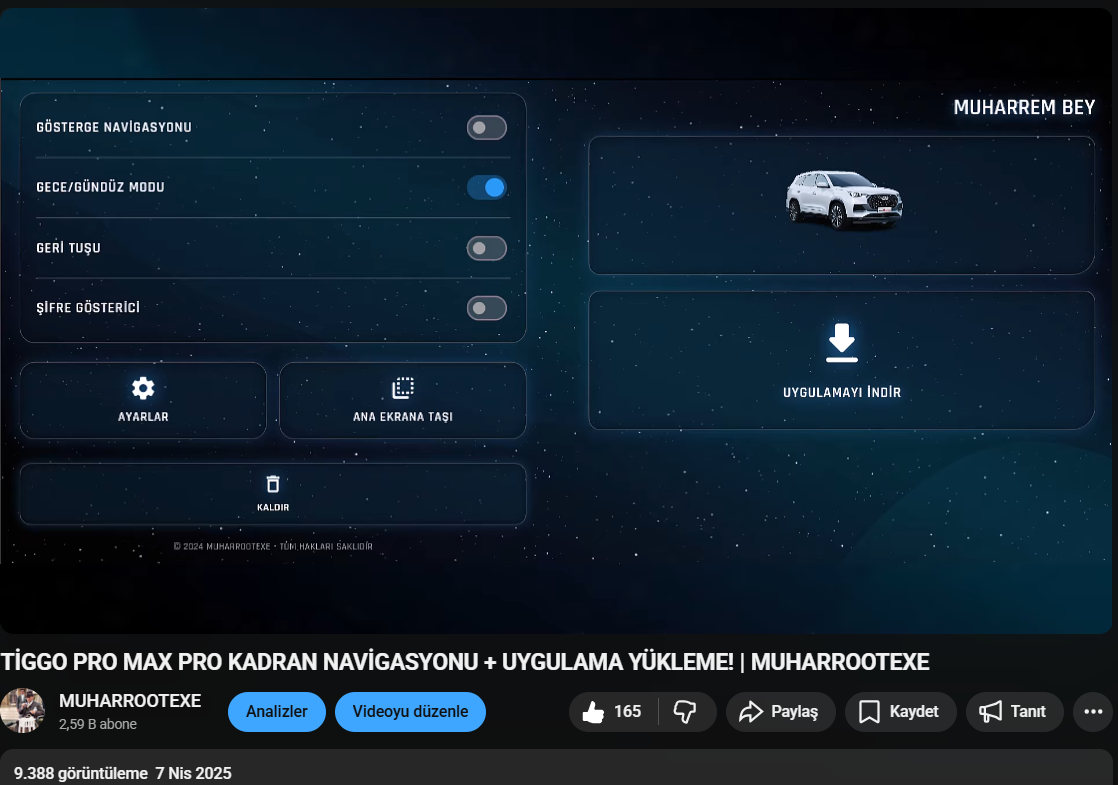This screenshot has width=1118, height=785.
Task: Enable the Geri Tuşu switch
Action: click(487, 248)
